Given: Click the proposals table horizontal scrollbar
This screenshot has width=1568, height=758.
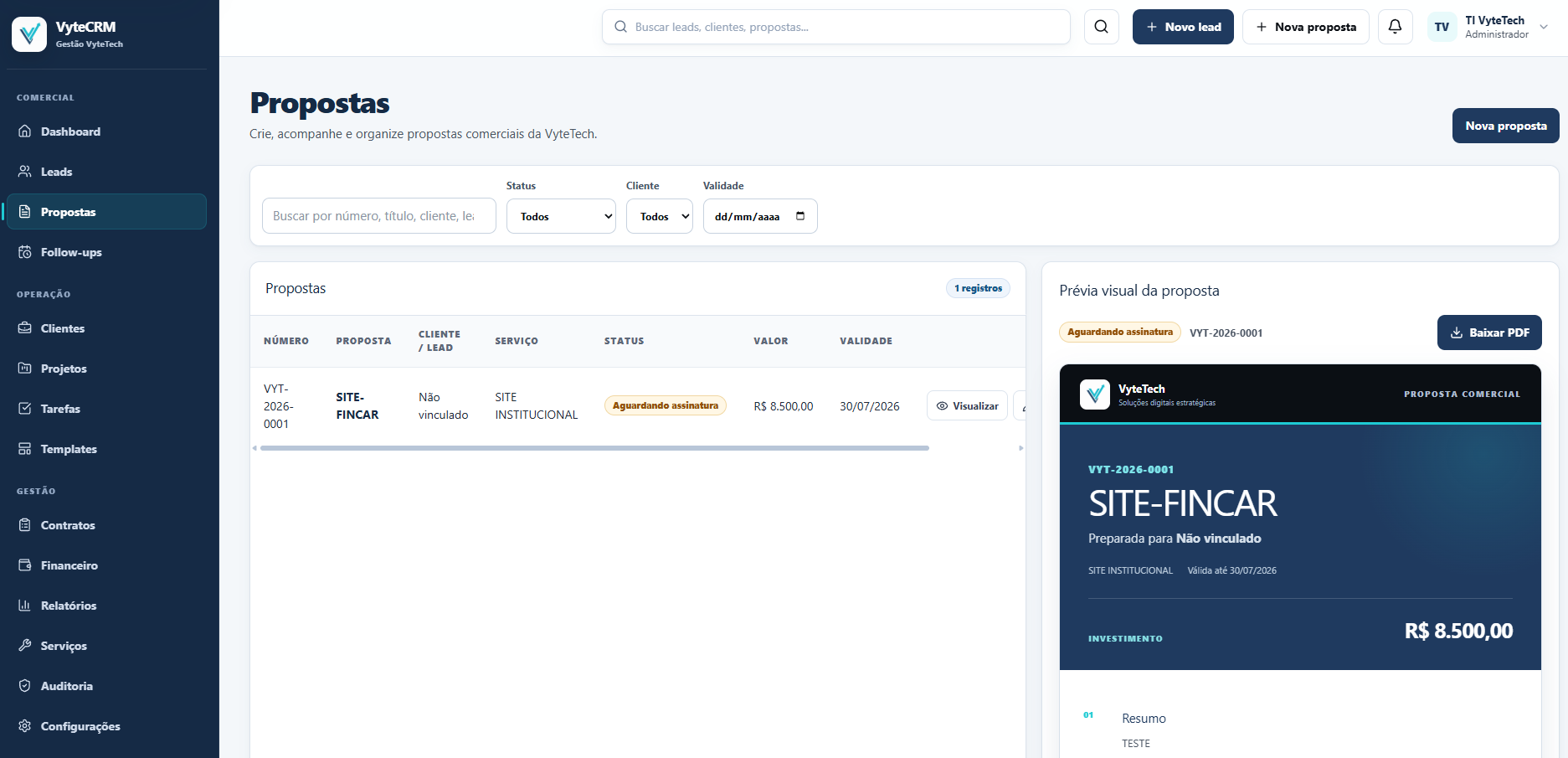Looking at the screenshot, I should [x=594, y=448].
